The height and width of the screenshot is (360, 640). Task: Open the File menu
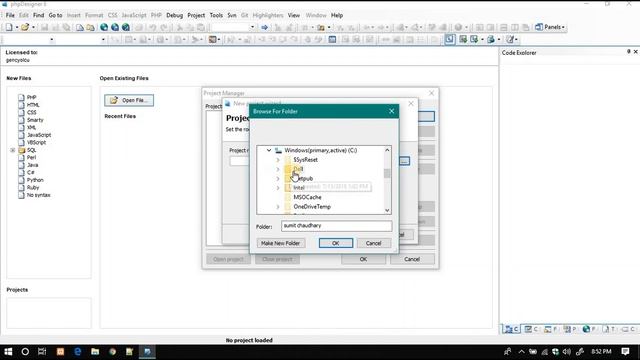[x=10, y=15]
